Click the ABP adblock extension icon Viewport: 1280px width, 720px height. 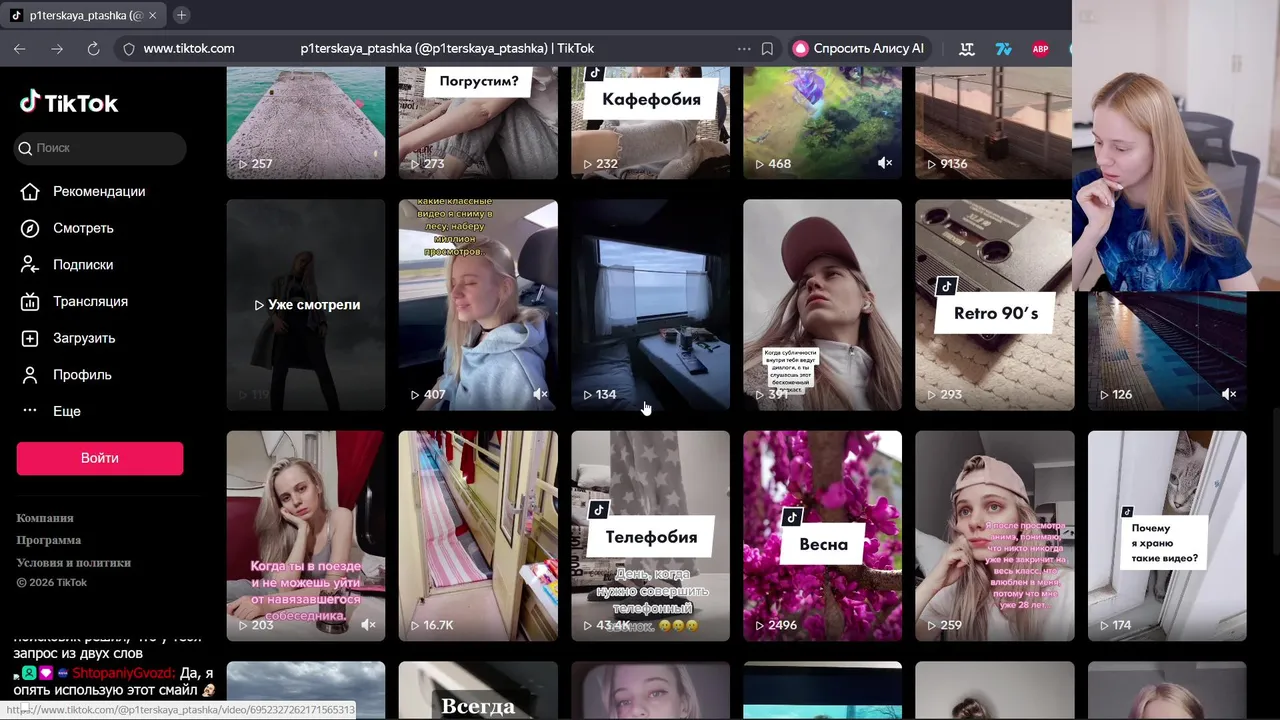[x=1040, y=48]
